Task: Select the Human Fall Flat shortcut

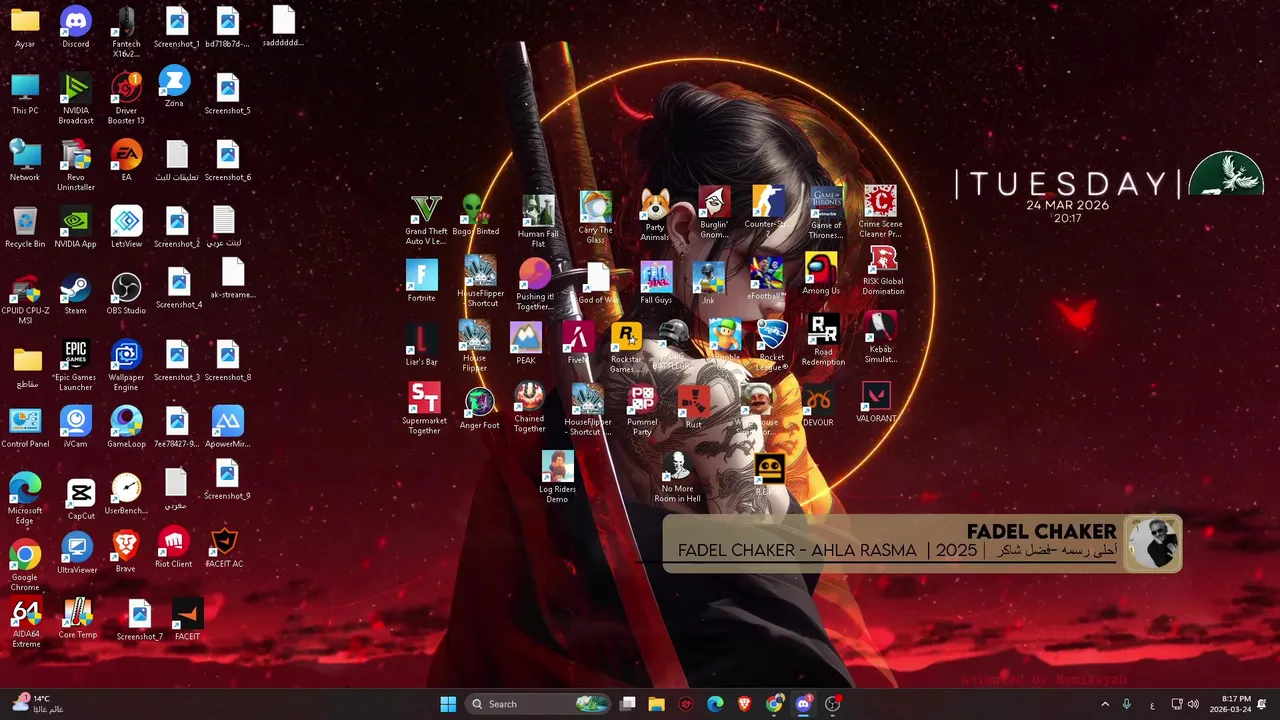Action: click(538, 222)
